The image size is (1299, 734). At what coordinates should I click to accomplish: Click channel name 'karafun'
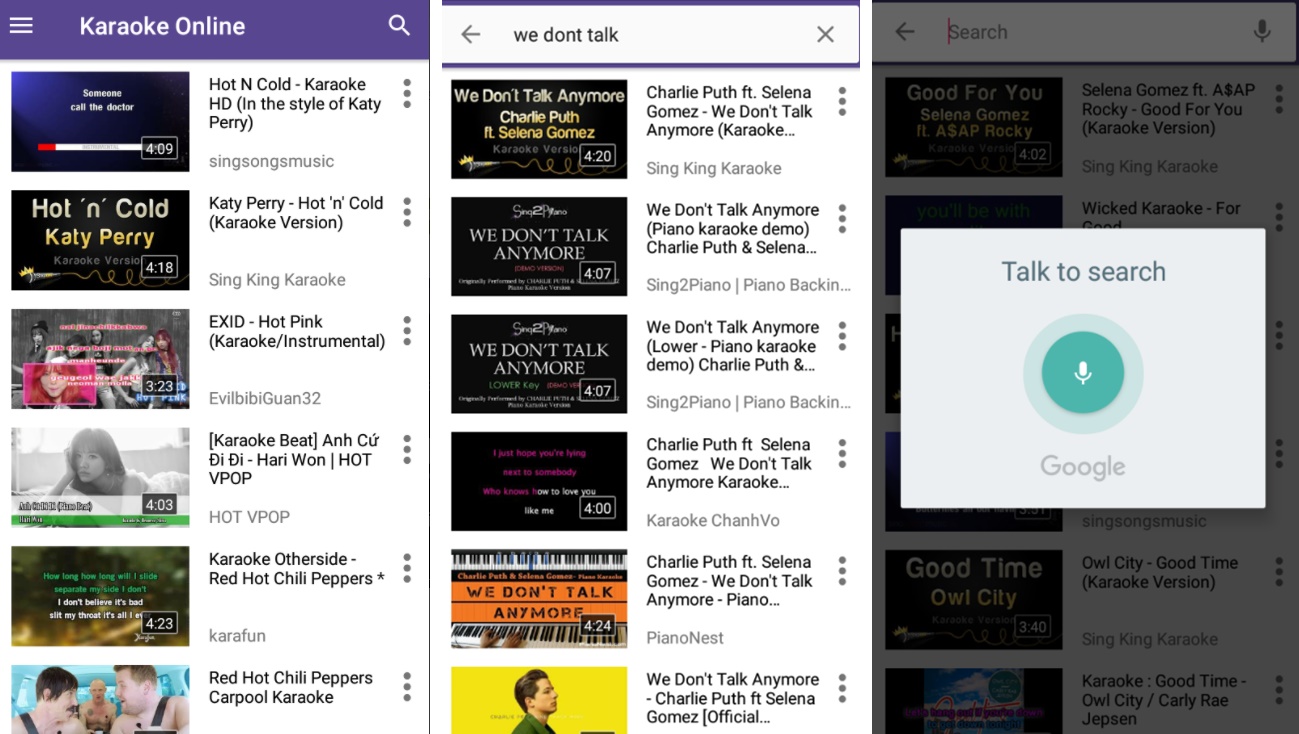pyautogui.click(x=237, y=635)
